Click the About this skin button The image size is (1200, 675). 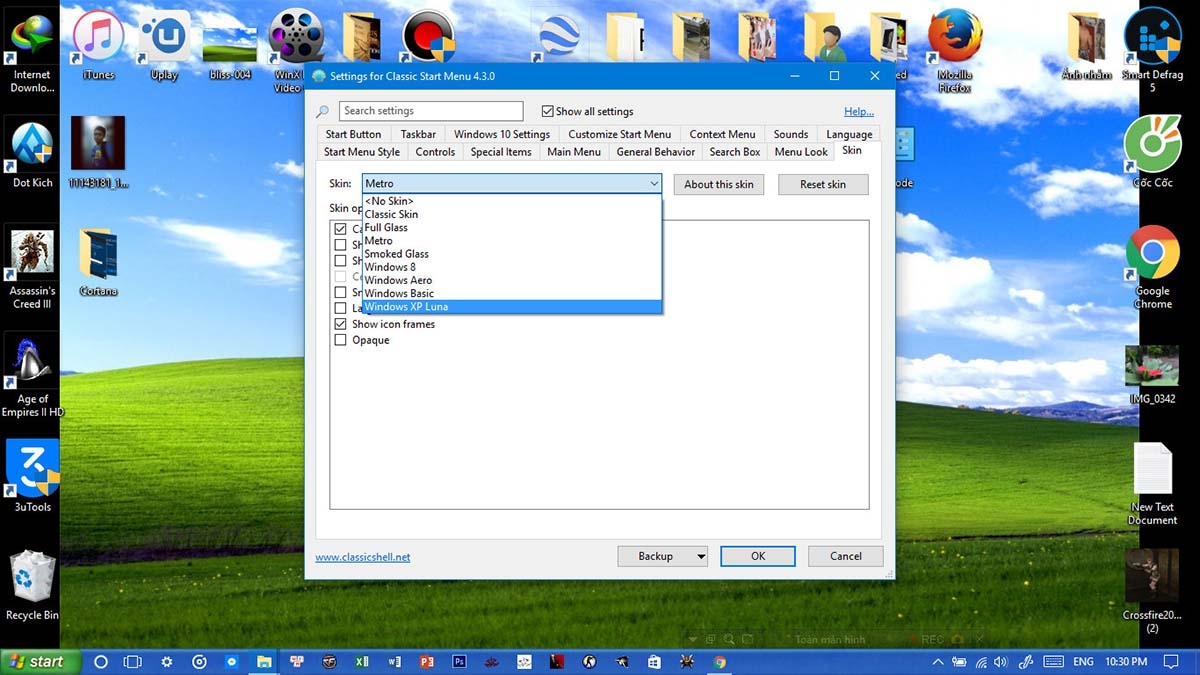click(x=719, y=184)
